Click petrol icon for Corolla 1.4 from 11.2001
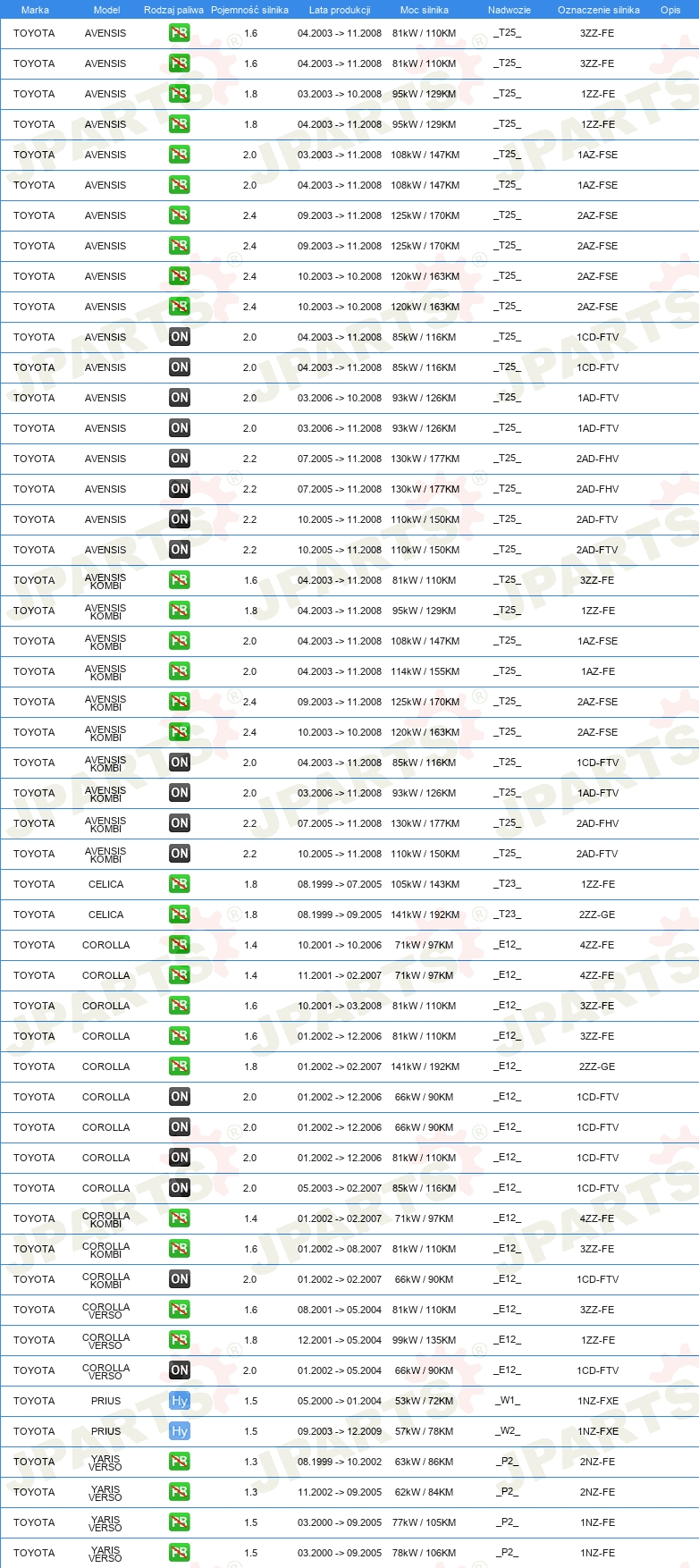 pyautogui.click(x=179, y=975)
